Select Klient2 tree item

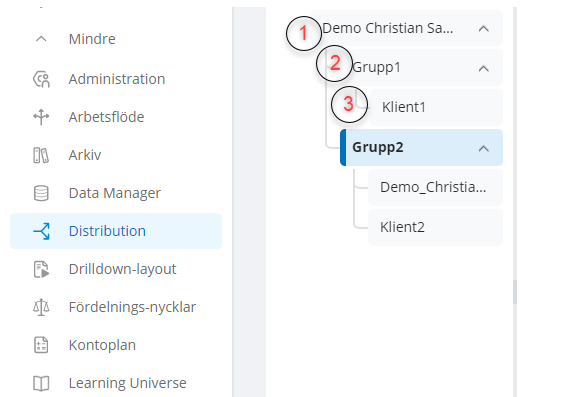click(435, 227)
